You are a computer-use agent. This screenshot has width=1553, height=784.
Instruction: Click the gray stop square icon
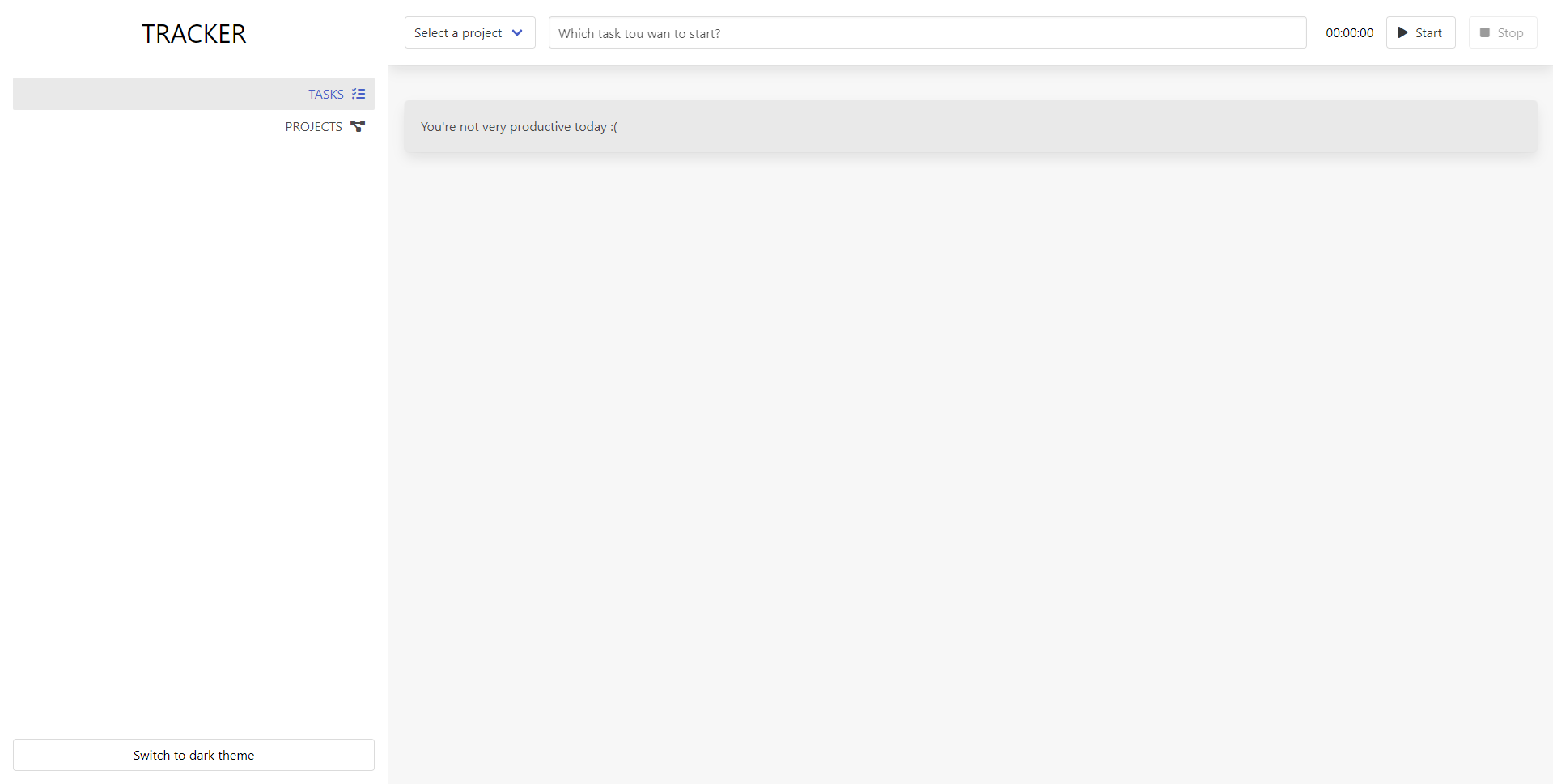click(x=1484, y=32)
